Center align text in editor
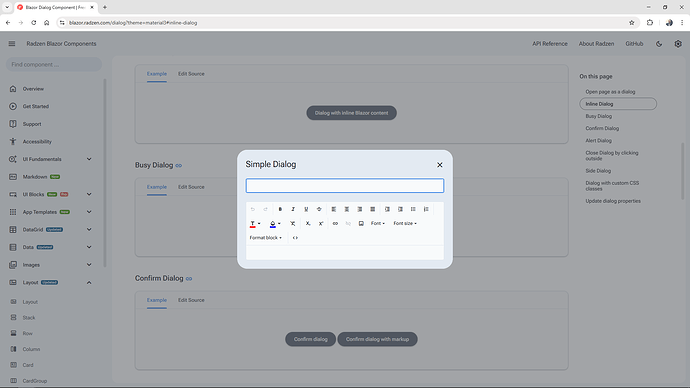Viewport: 690px width, 388px height. coord(347,209)
